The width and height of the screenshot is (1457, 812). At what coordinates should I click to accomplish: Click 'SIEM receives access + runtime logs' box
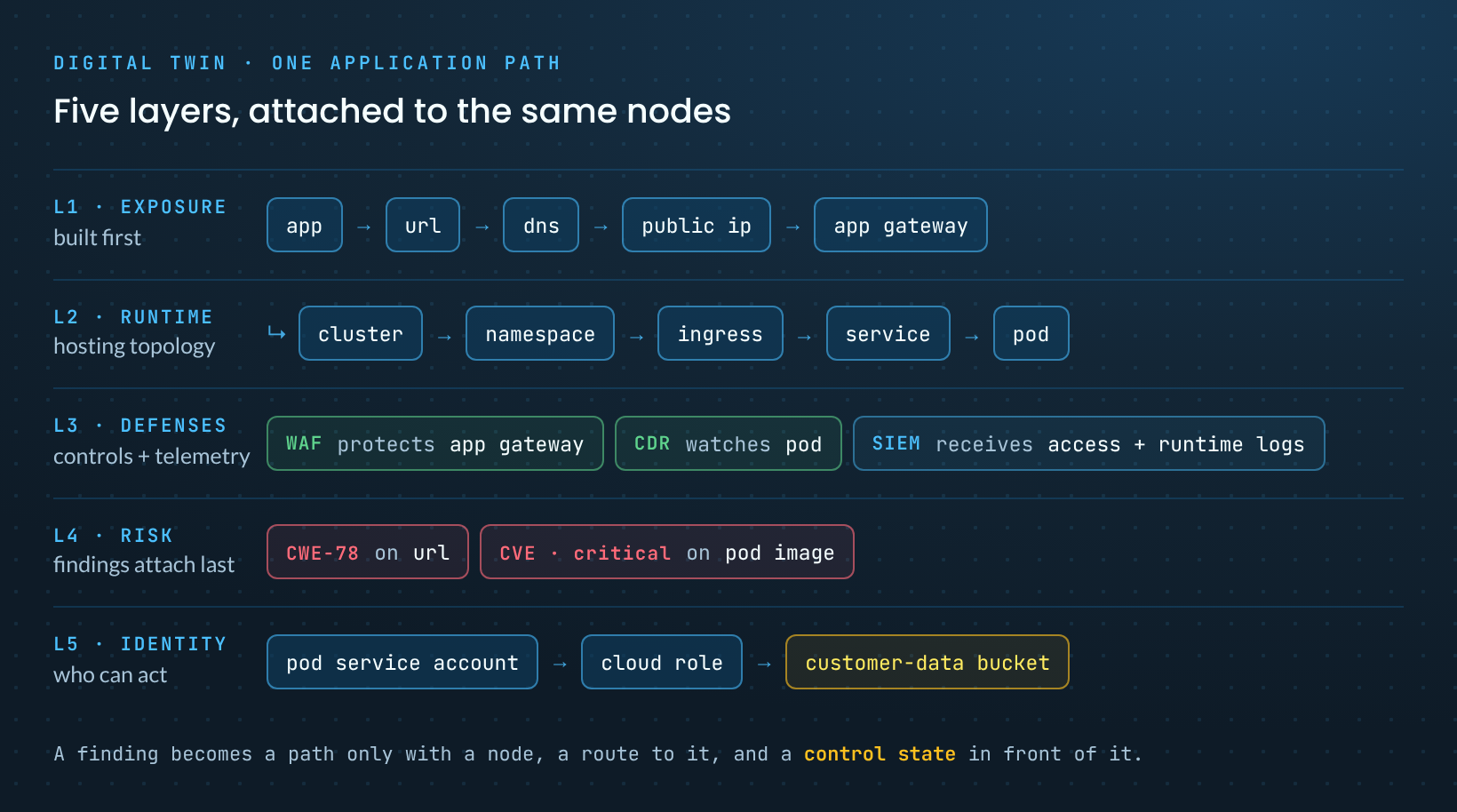coord(1089,443)
